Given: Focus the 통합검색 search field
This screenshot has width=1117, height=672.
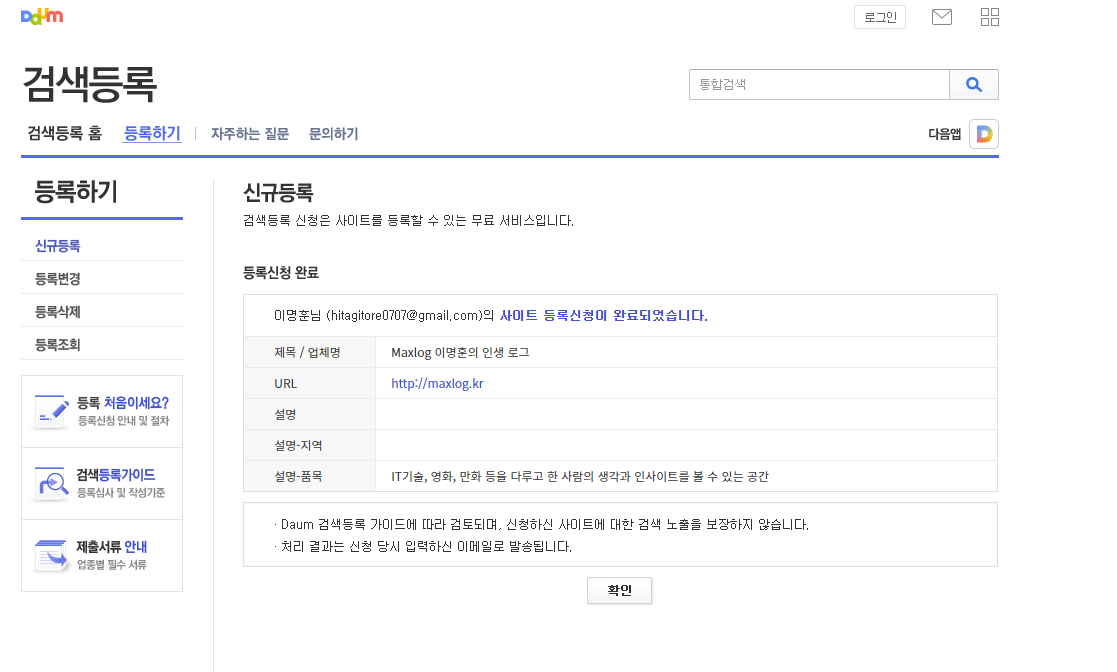Looking at the screenshot, I should point(819,85).
